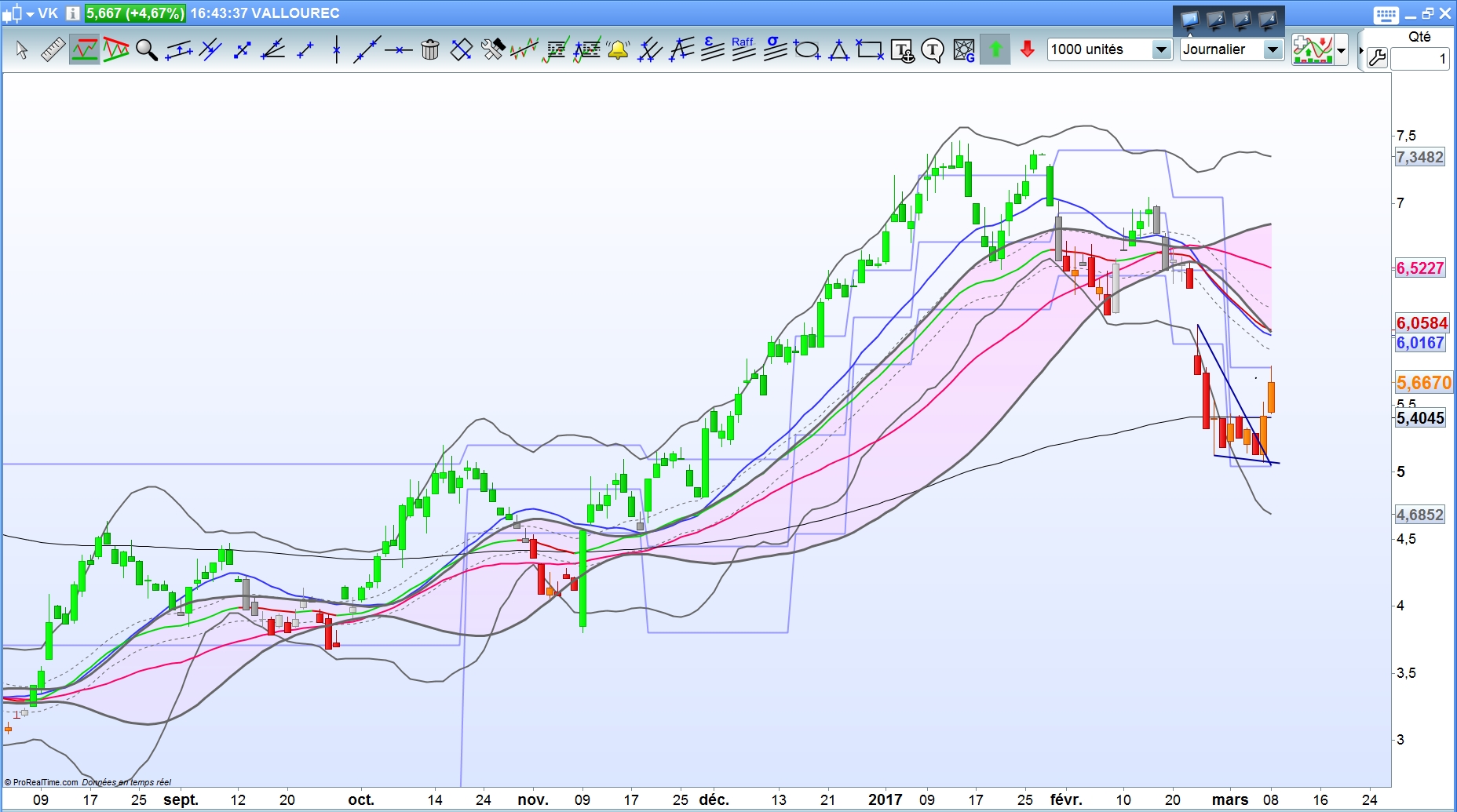Open the indicator line chart tool
The height and width of the screenshot is (812, 1457).
524,50
